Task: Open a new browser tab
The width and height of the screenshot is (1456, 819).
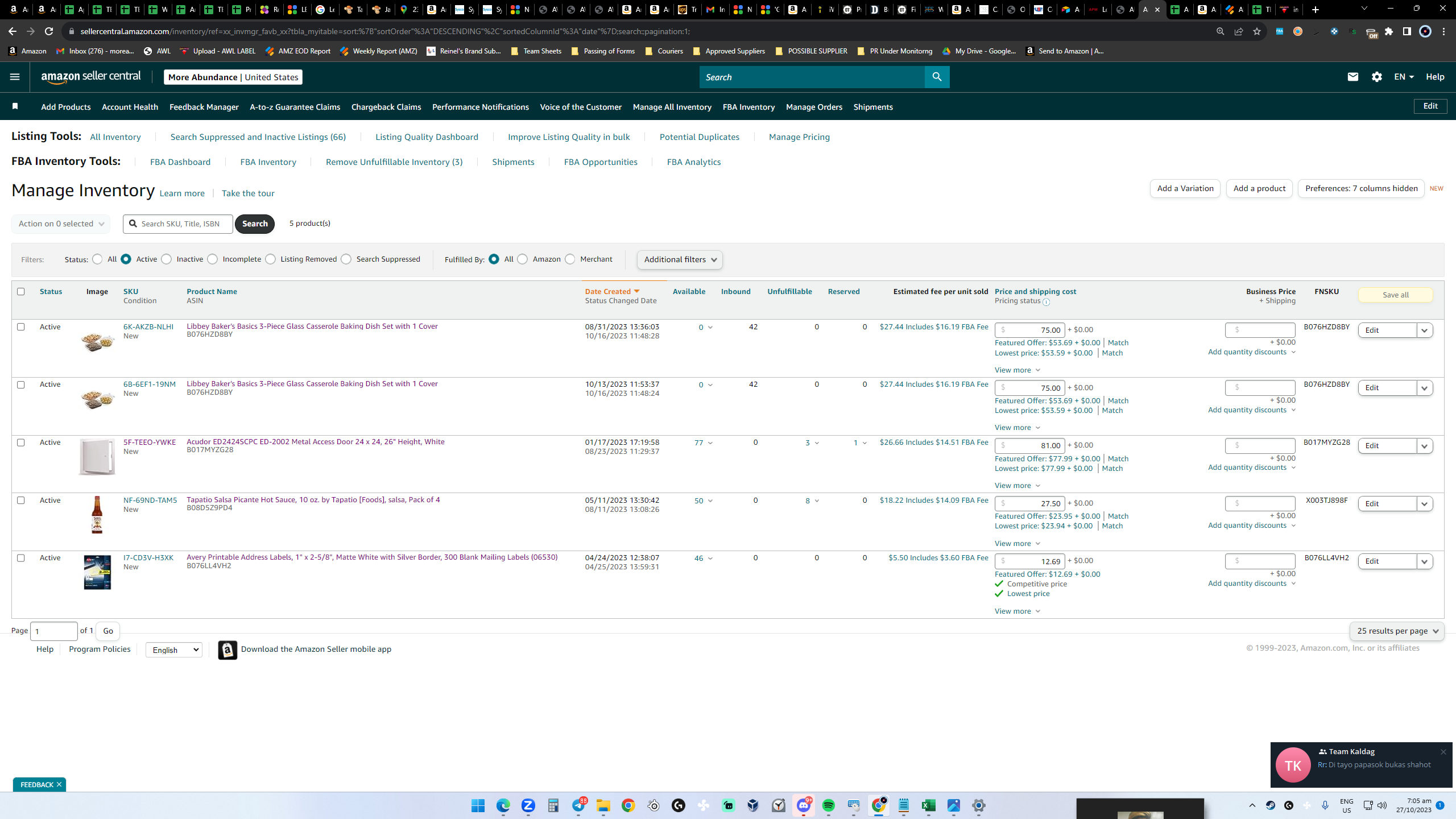Action: 1315,9
